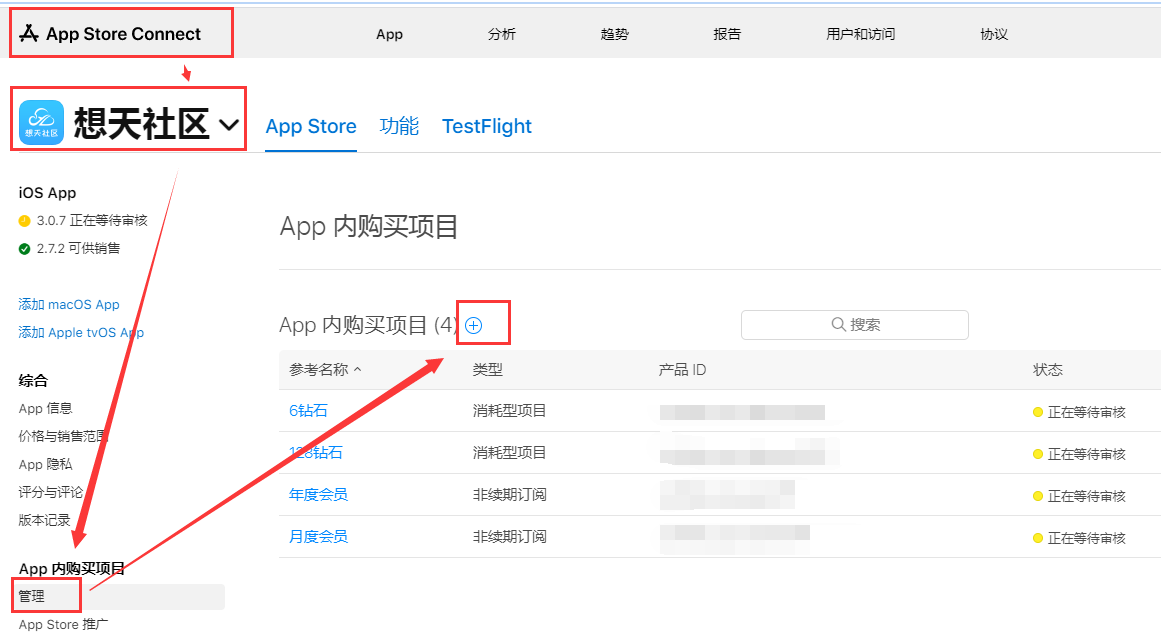Add a new in-app purchase with plus icon
The height and width of the screenshot is (638, 1161).
(474, 325)
